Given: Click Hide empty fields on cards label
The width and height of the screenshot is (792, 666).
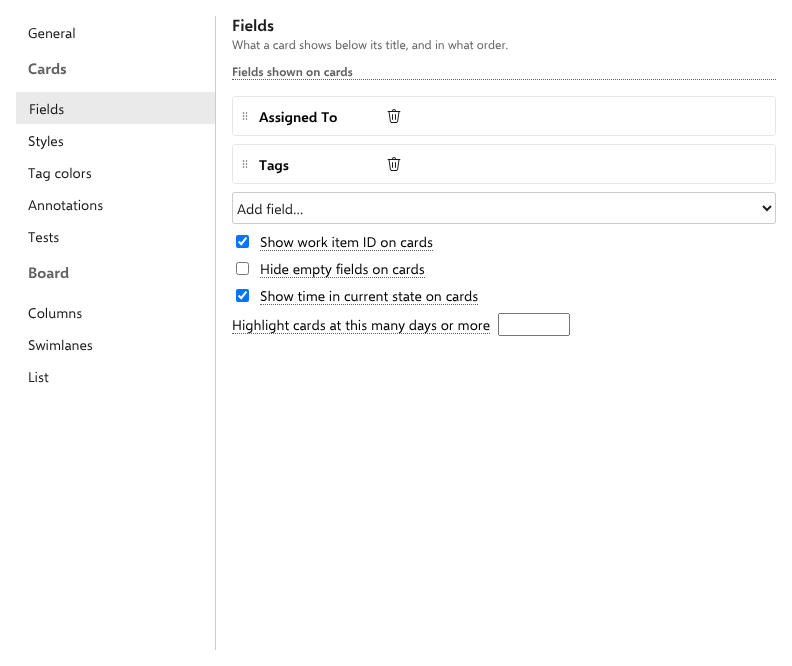Looking at the screenshot, I should click(x=342, y=269).
